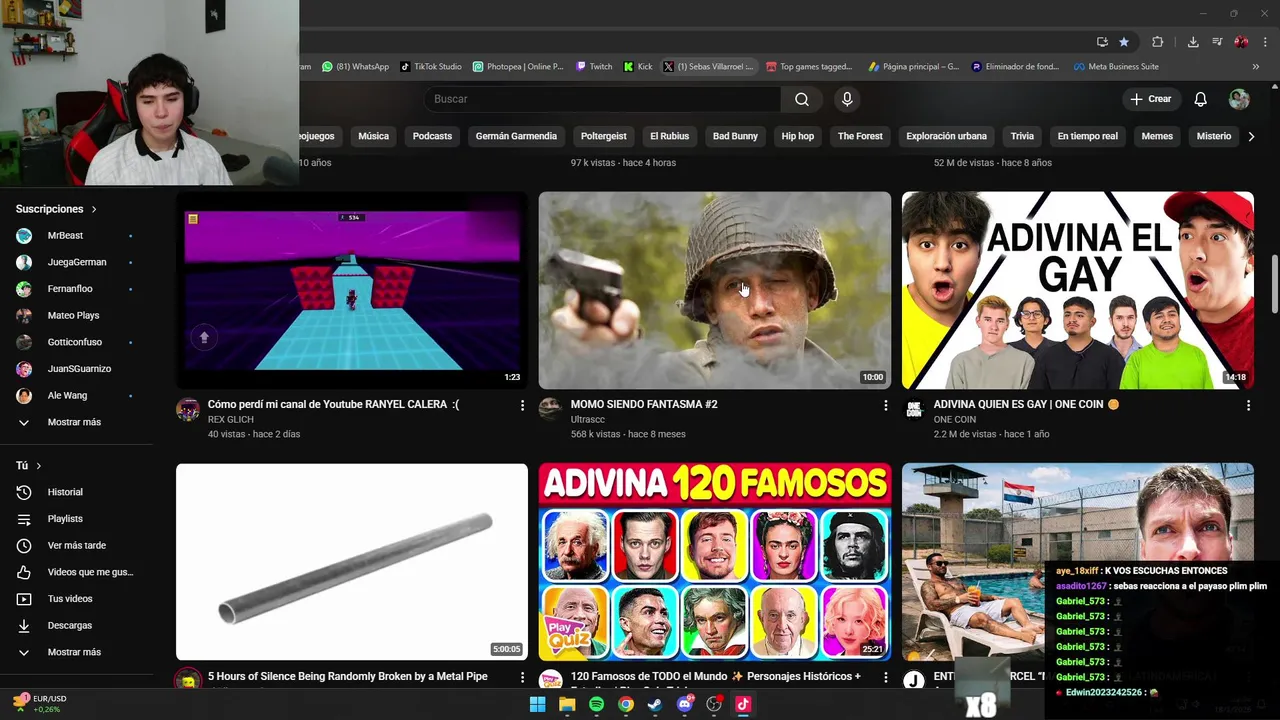The height and width of the screenshot is (720, 1280).
Task: Show more filter chips with the right arrow
Action: (1250, 136)
